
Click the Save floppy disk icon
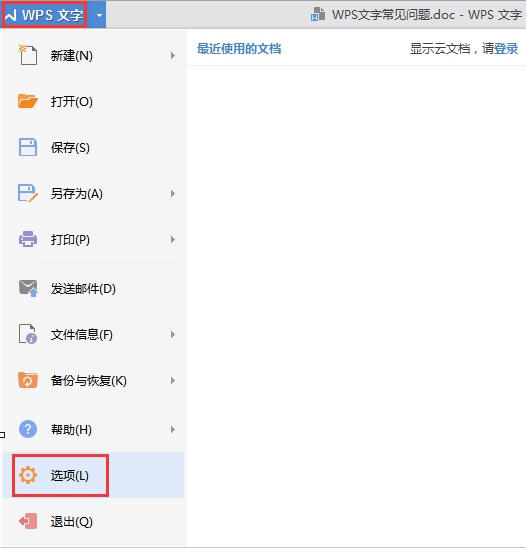coord(28,147)
